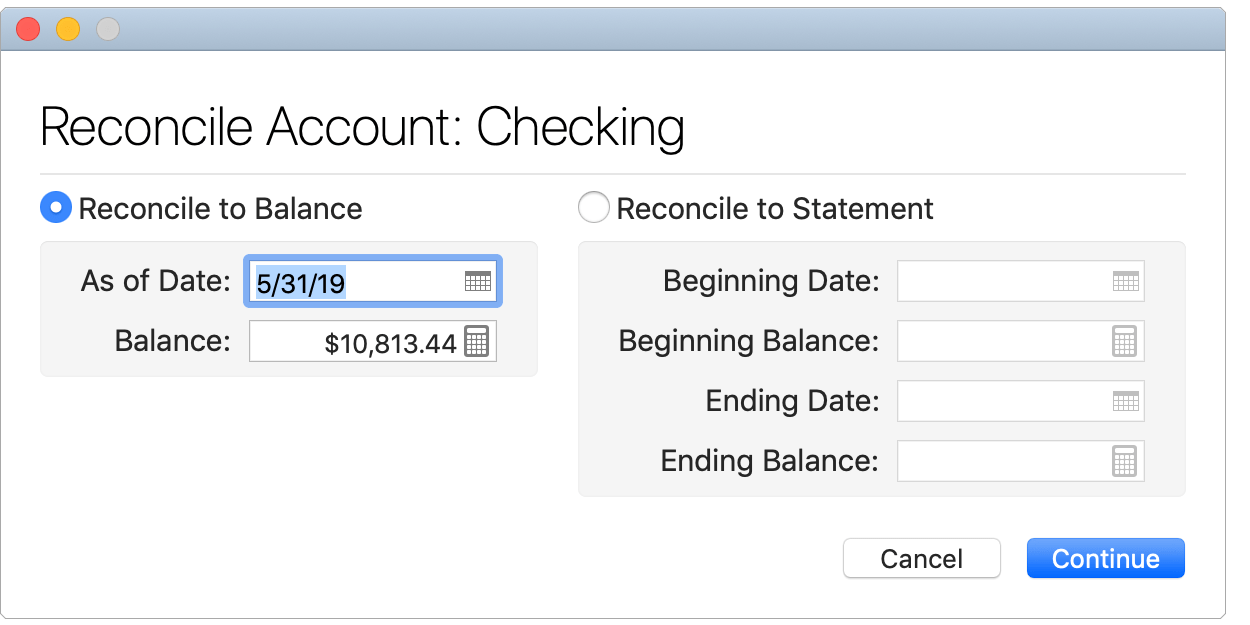1250x625 pixels.
Task: Click the Cancel button
Action: point(921,558)
